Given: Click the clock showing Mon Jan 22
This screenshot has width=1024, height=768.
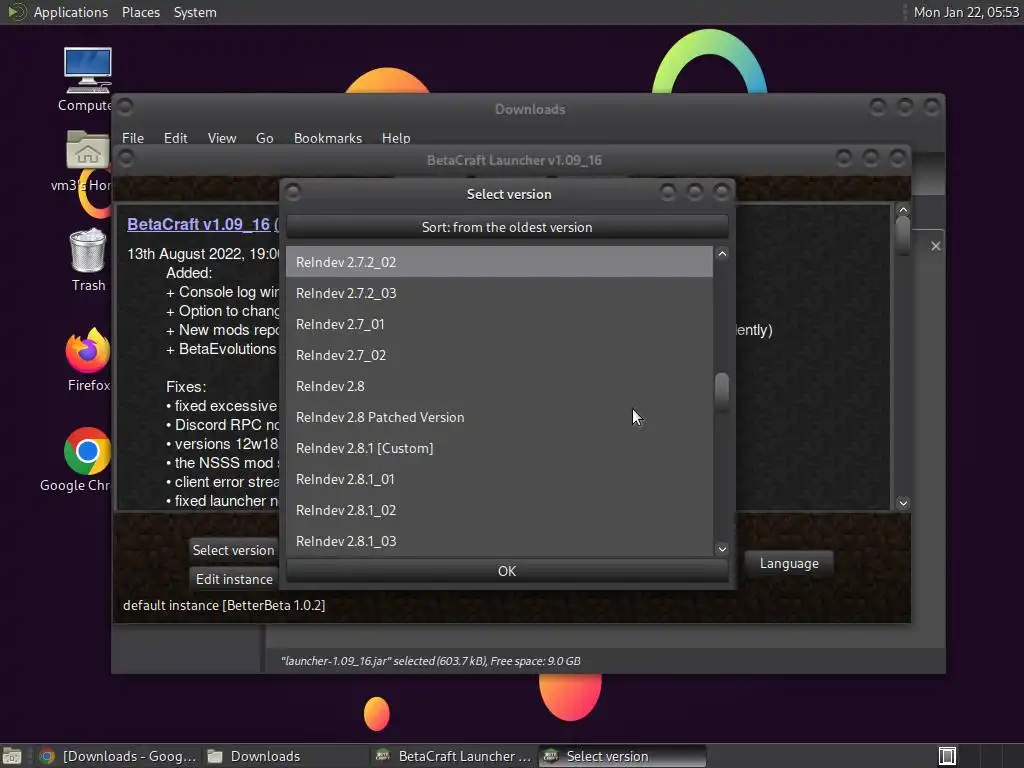Looking at the screenshot, I should [966, 12].
